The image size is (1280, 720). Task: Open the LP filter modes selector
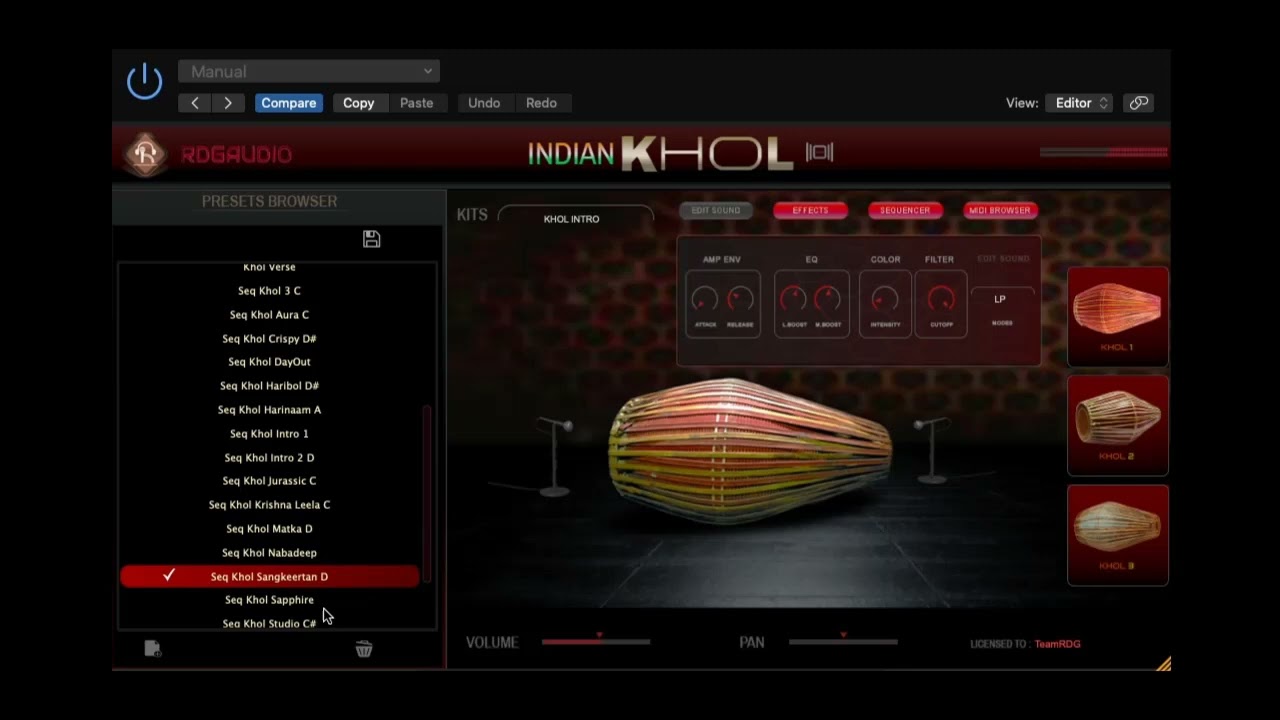(x=1000, y=299)
